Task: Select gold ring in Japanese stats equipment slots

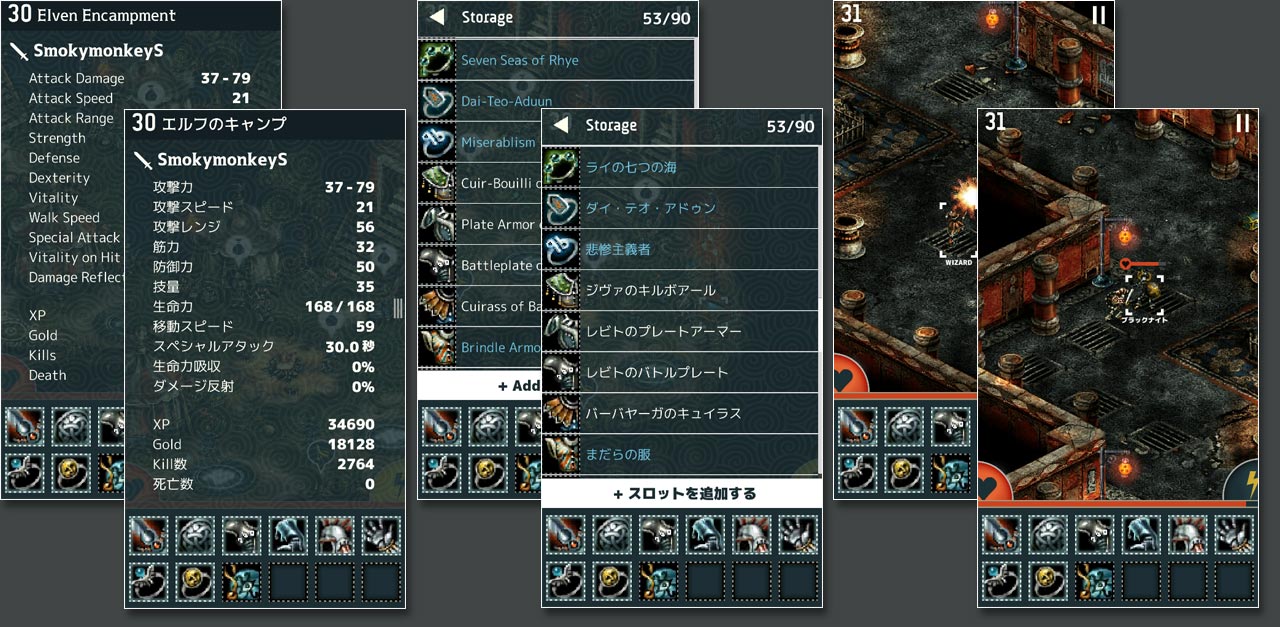Action: click(194, 581)
